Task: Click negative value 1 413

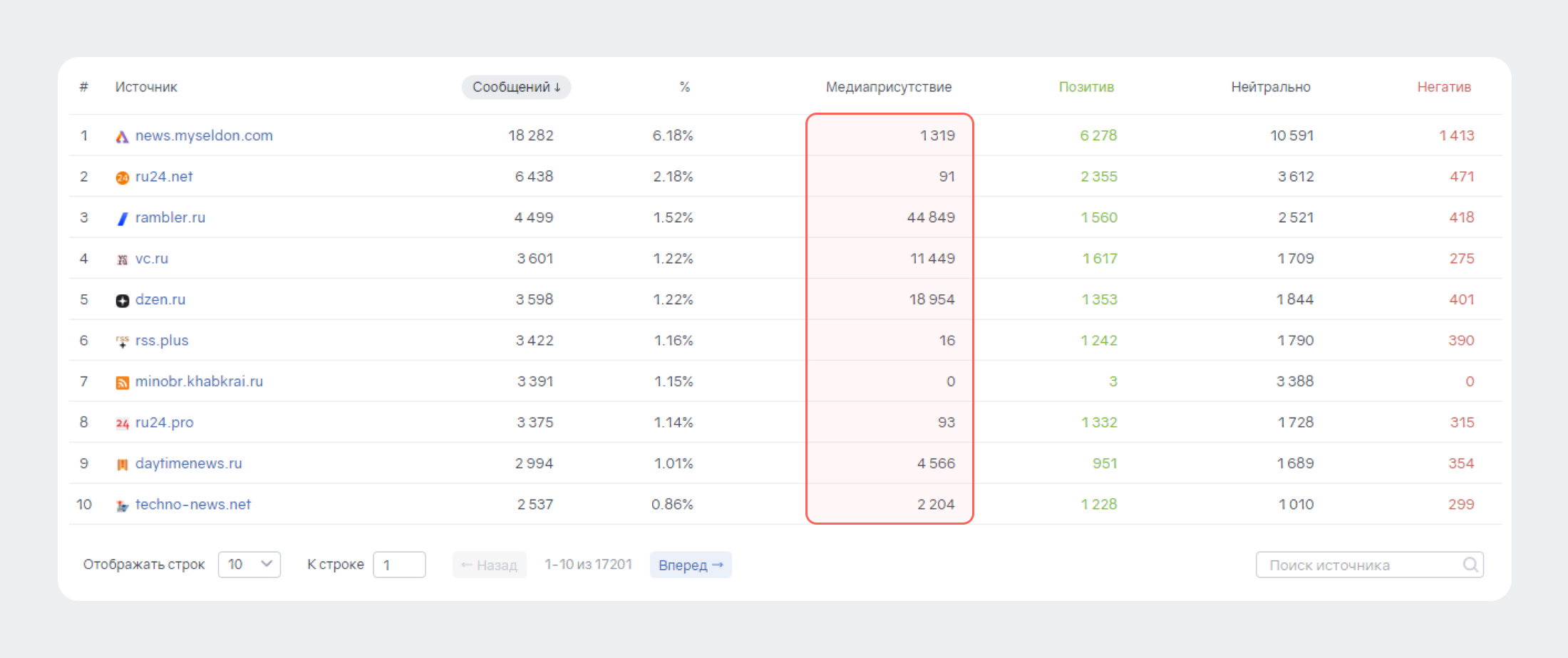Action: point(1457,135)
